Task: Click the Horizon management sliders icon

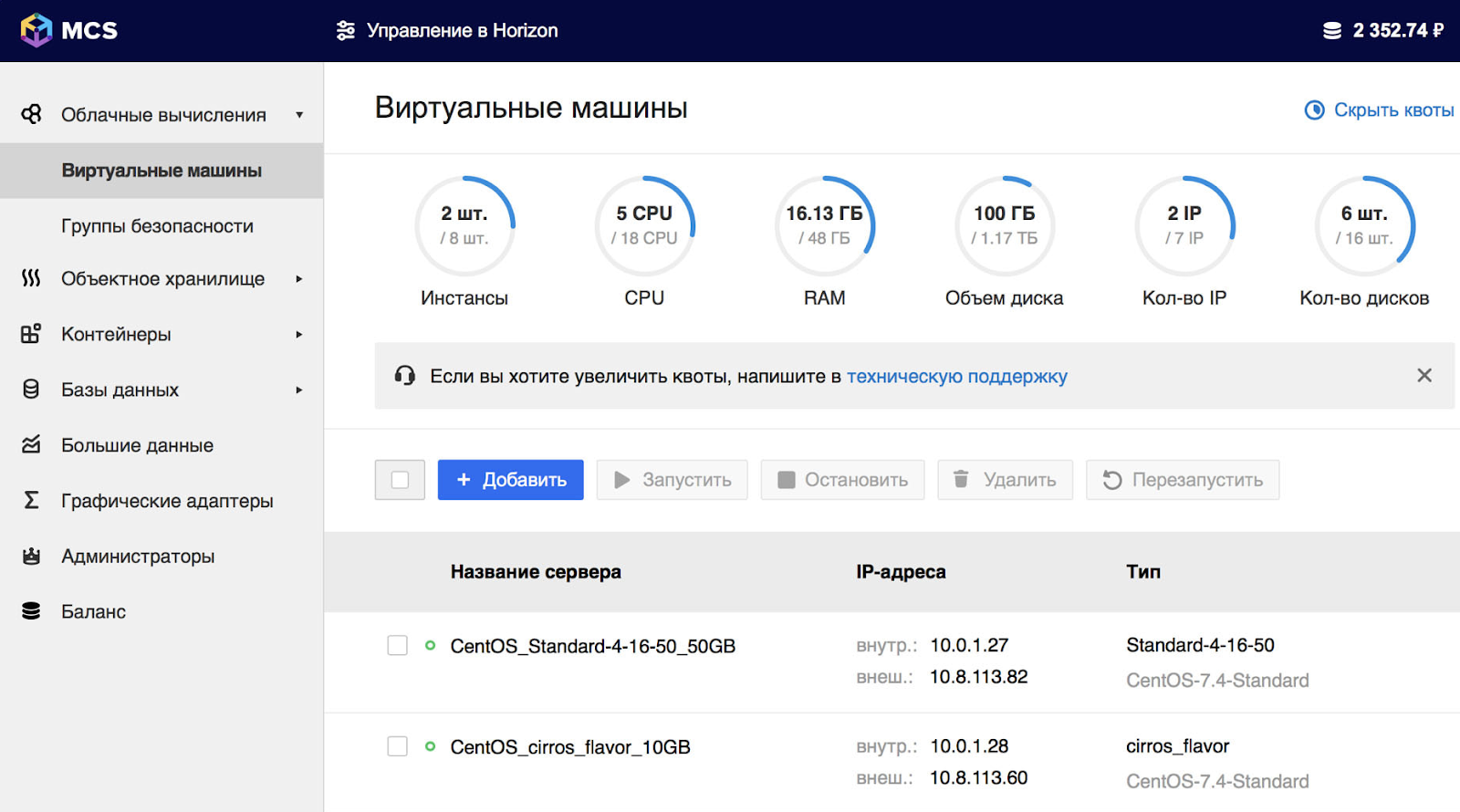Action: [346, 30]
